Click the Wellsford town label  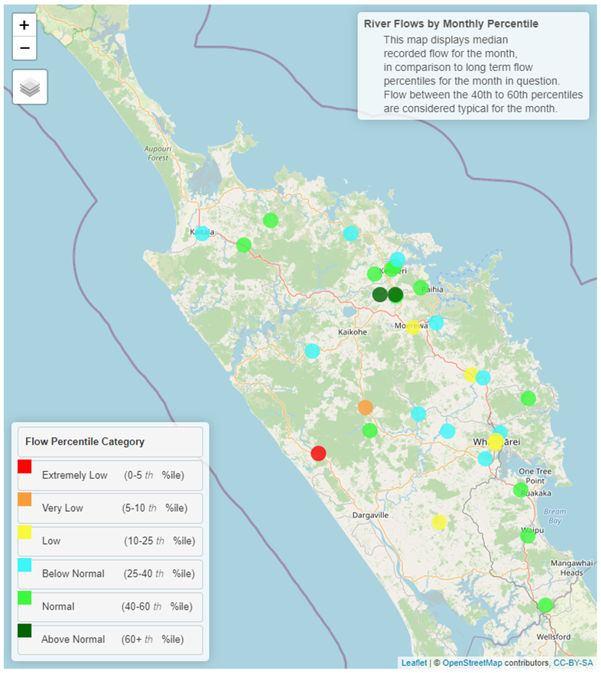click(x=553, y=637)
